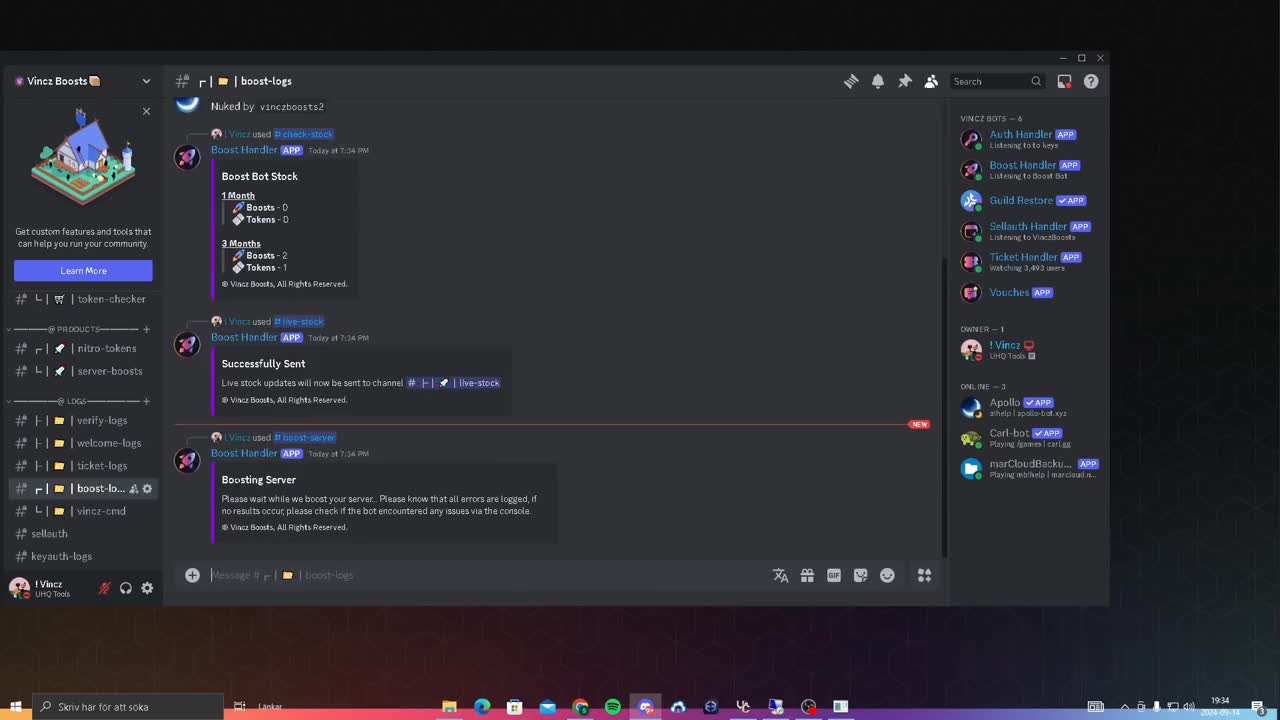This screenshot has width=1280, height=720.
Task: Open the GIF picker
Action: point(833,575)
